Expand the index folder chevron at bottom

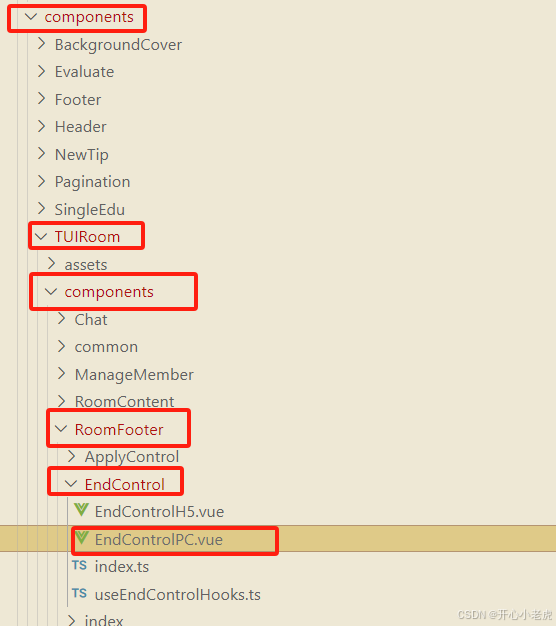(x=71, y=620)
